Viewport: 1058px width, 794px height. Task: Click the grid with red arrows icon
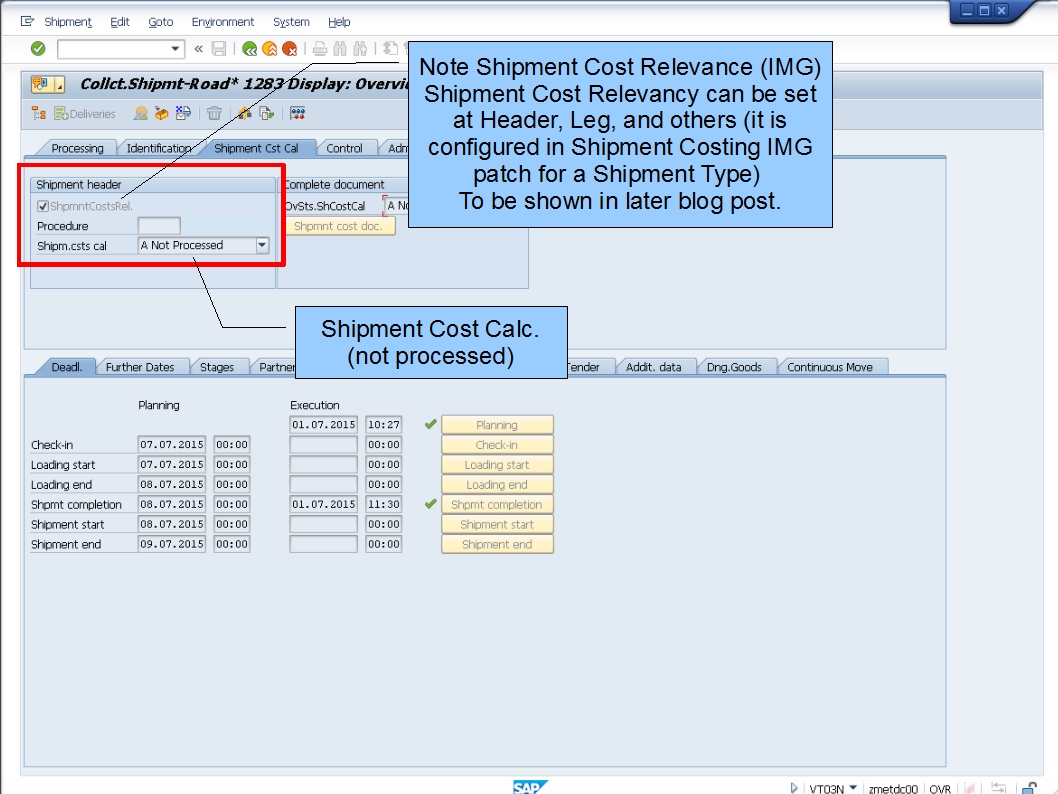point(298,113)
